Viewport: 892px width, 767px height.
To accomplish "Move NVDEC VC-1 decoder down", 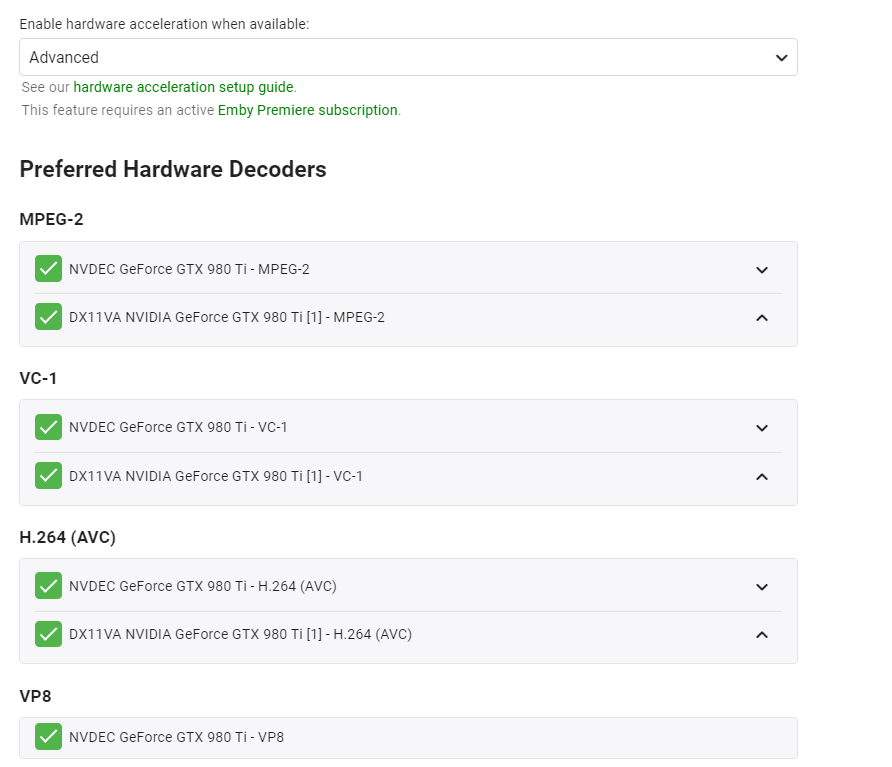I will [762, 428].
